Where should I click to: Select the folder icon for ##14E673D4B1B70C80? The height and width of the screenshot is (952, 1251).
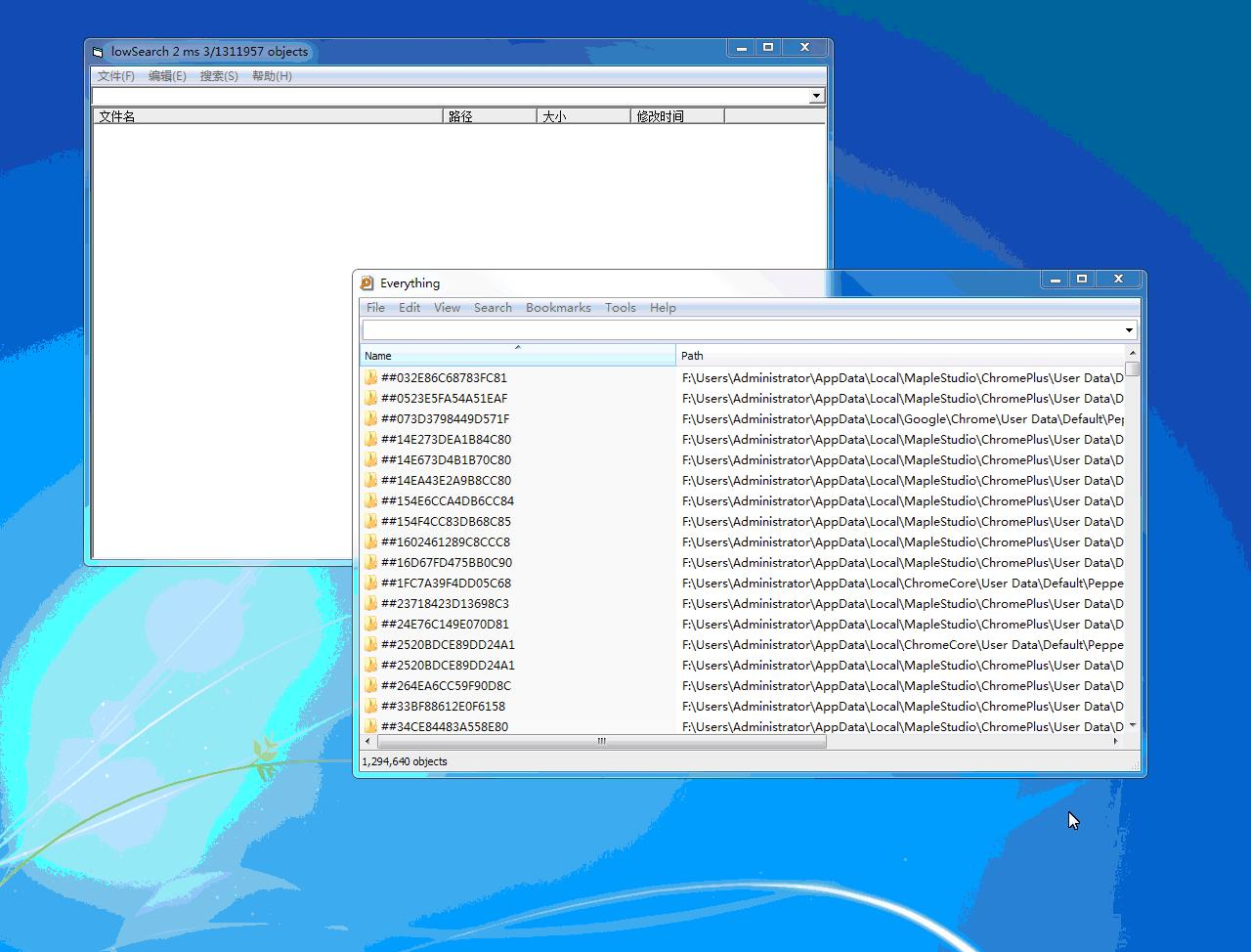pos(370,460)
